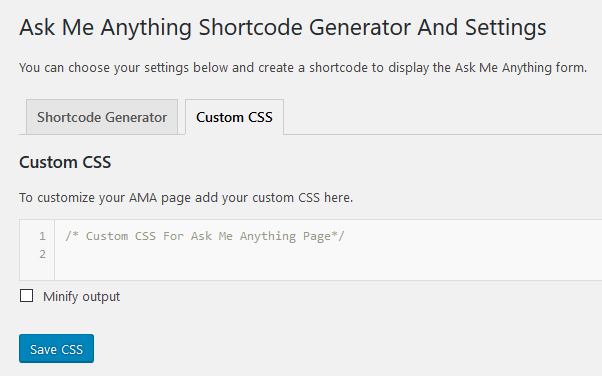Click the word 'Custom' in editor comment
This screenshot has width=602, height=376.
coord(107,236)
